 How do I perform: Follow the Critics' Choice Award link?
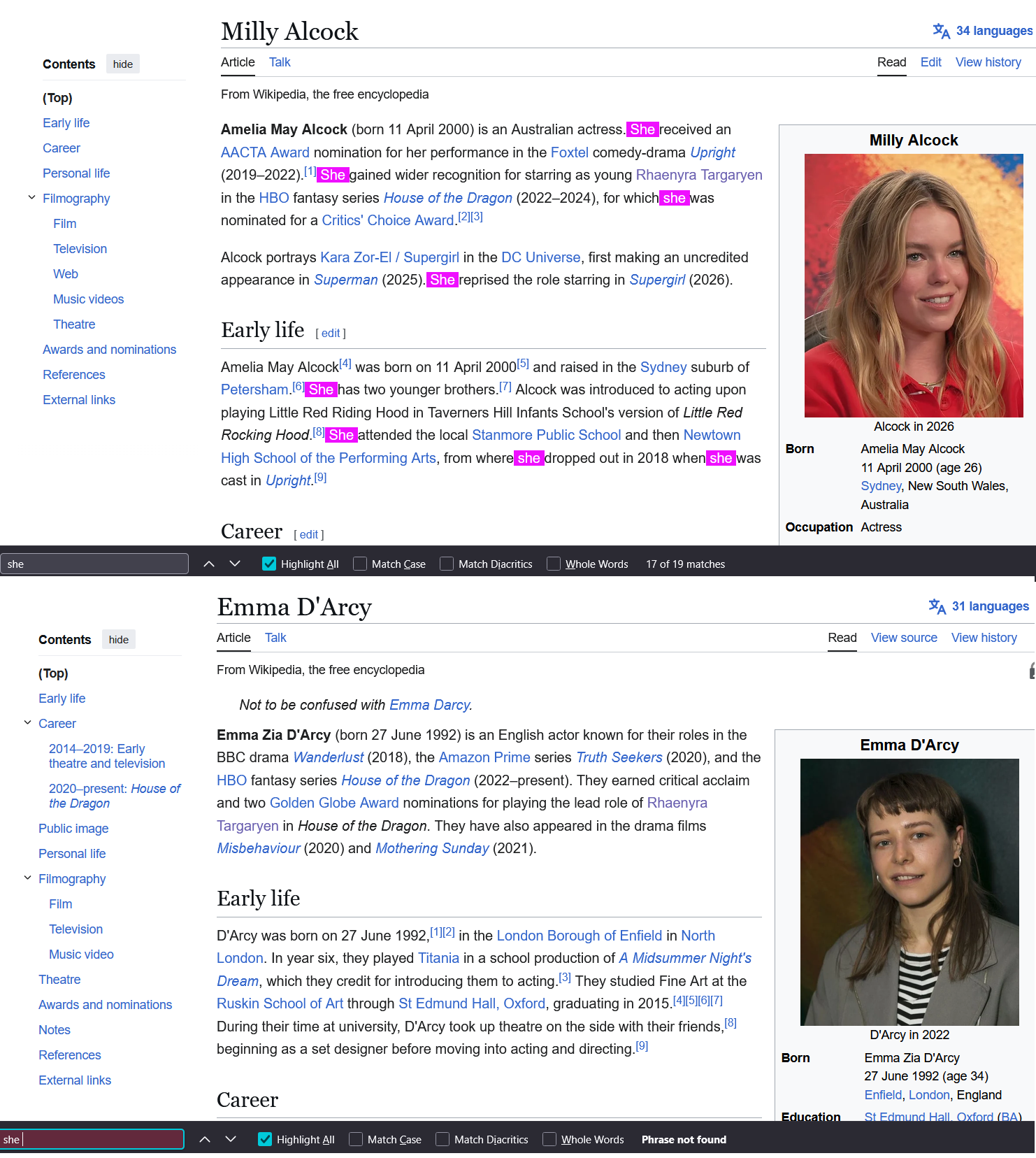388,220
